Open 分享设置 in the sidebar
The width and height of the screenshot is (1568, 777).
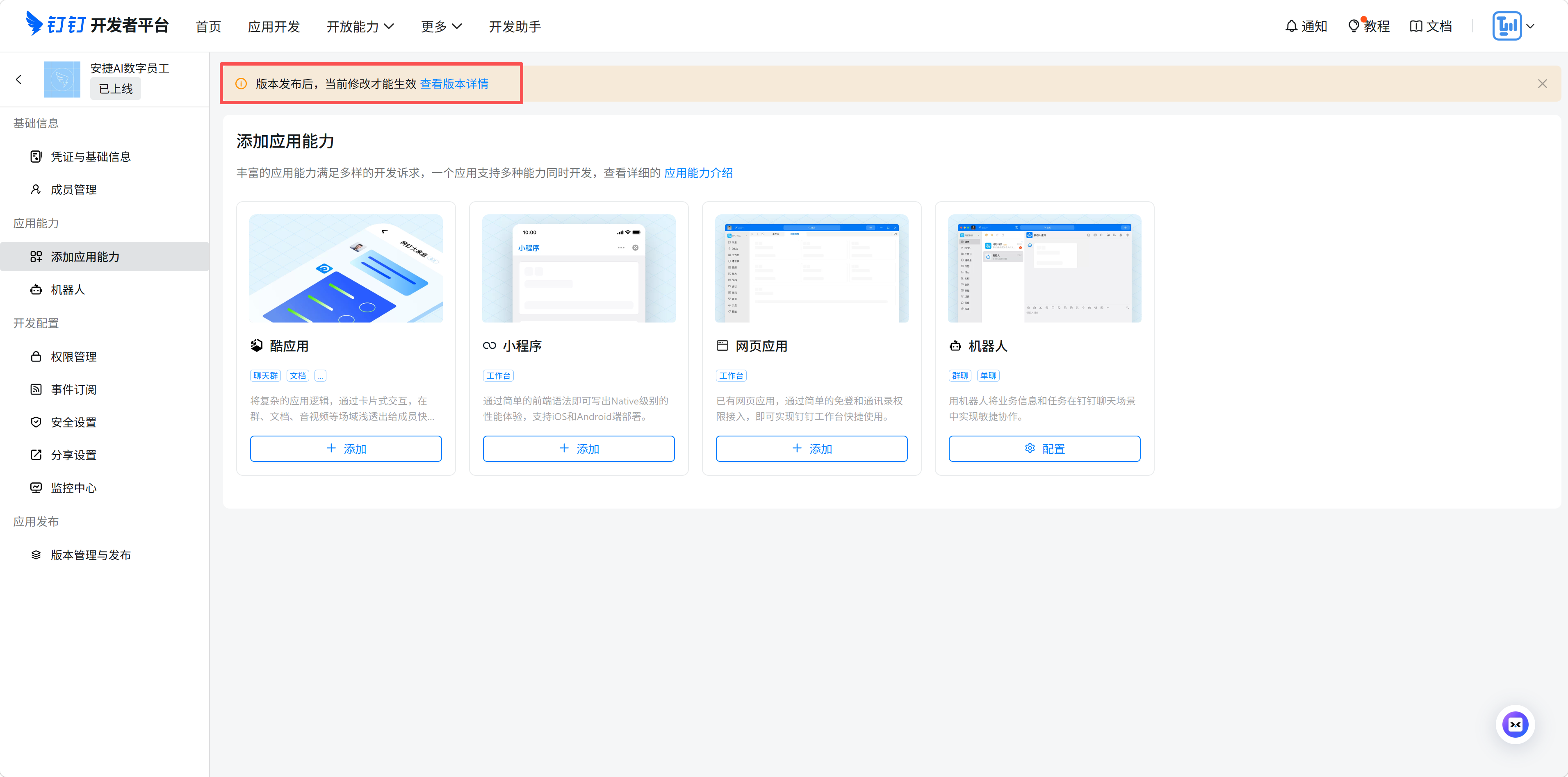pyautogui.click(x=105, y=455)
